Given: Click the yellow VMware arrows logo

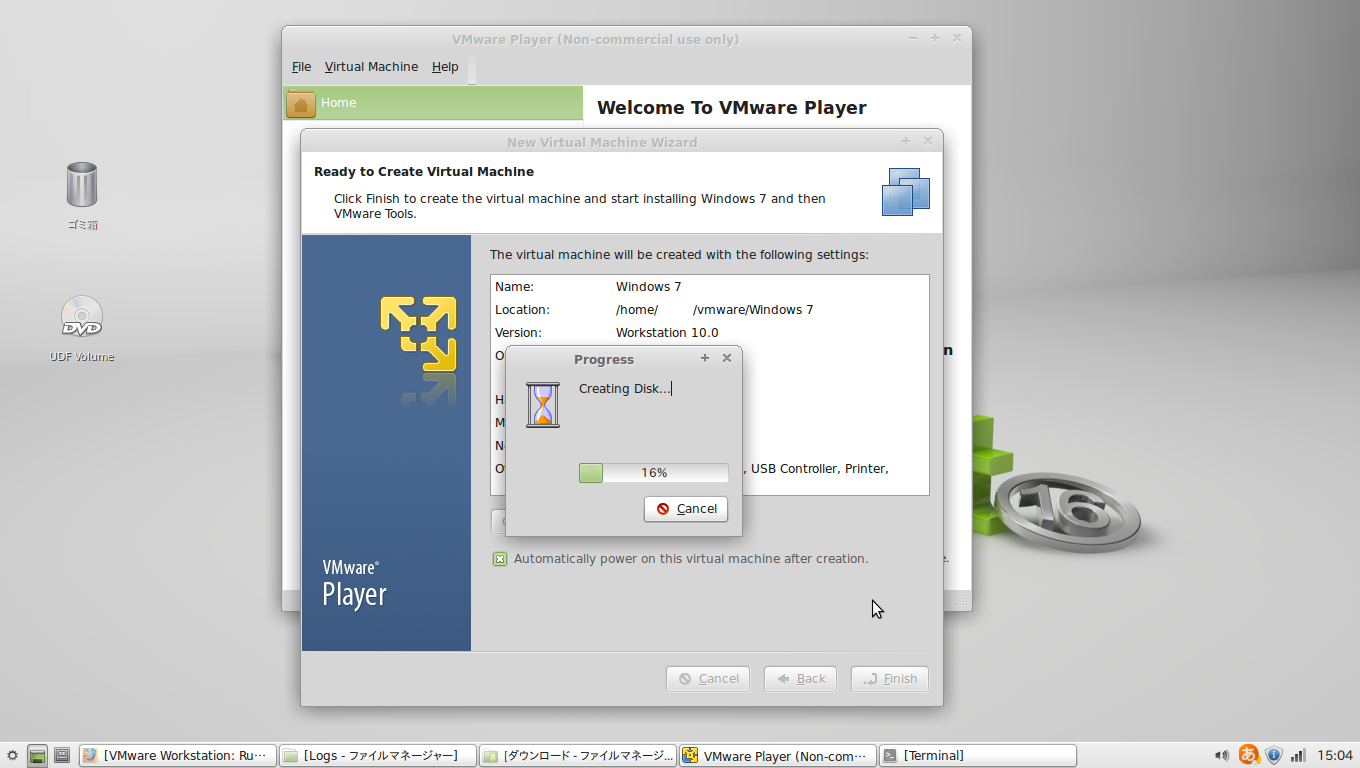Looking at the screenshot, I should point(418,333).
